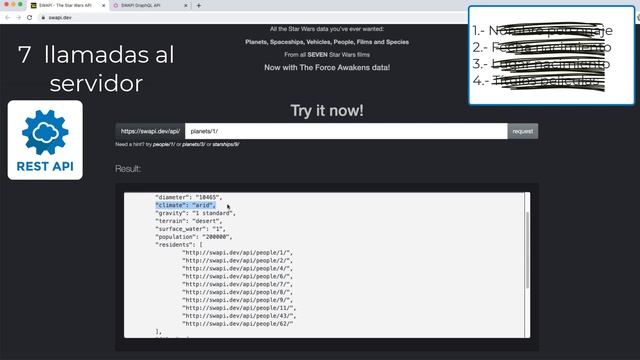Click the people/1/ hint link
The height and width of the screenshot is (360, 640).
click(x=164, y=144)
